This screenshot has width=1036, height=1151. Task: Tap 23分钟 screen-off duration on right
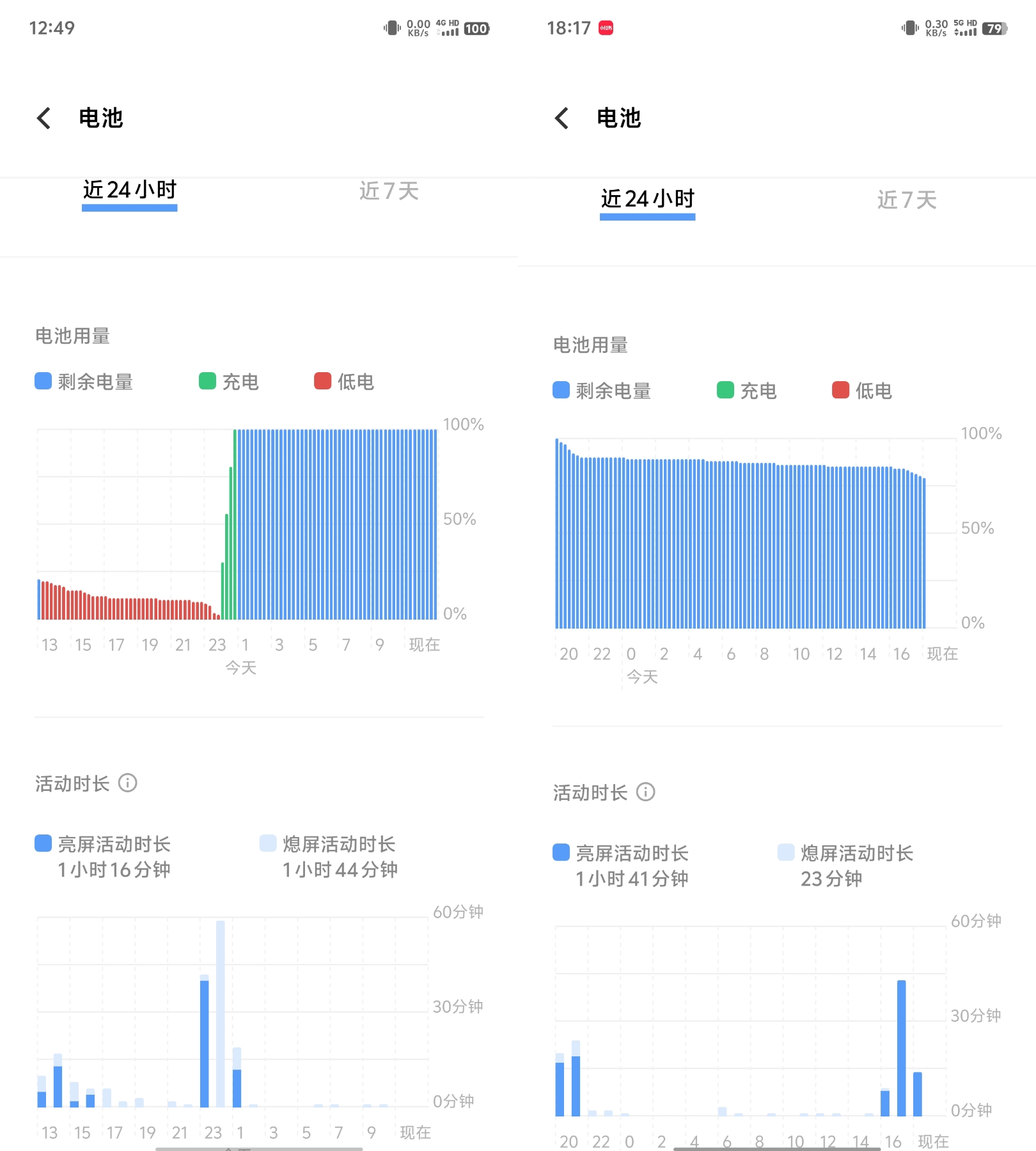831,879
